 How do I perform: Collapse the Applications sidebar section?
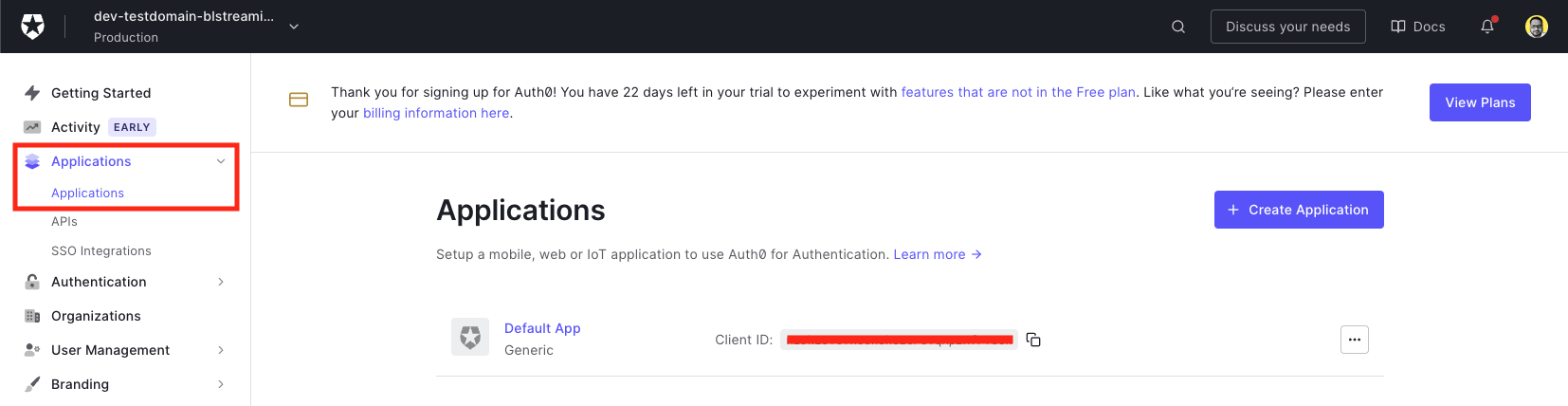click(x=221, y=161)
